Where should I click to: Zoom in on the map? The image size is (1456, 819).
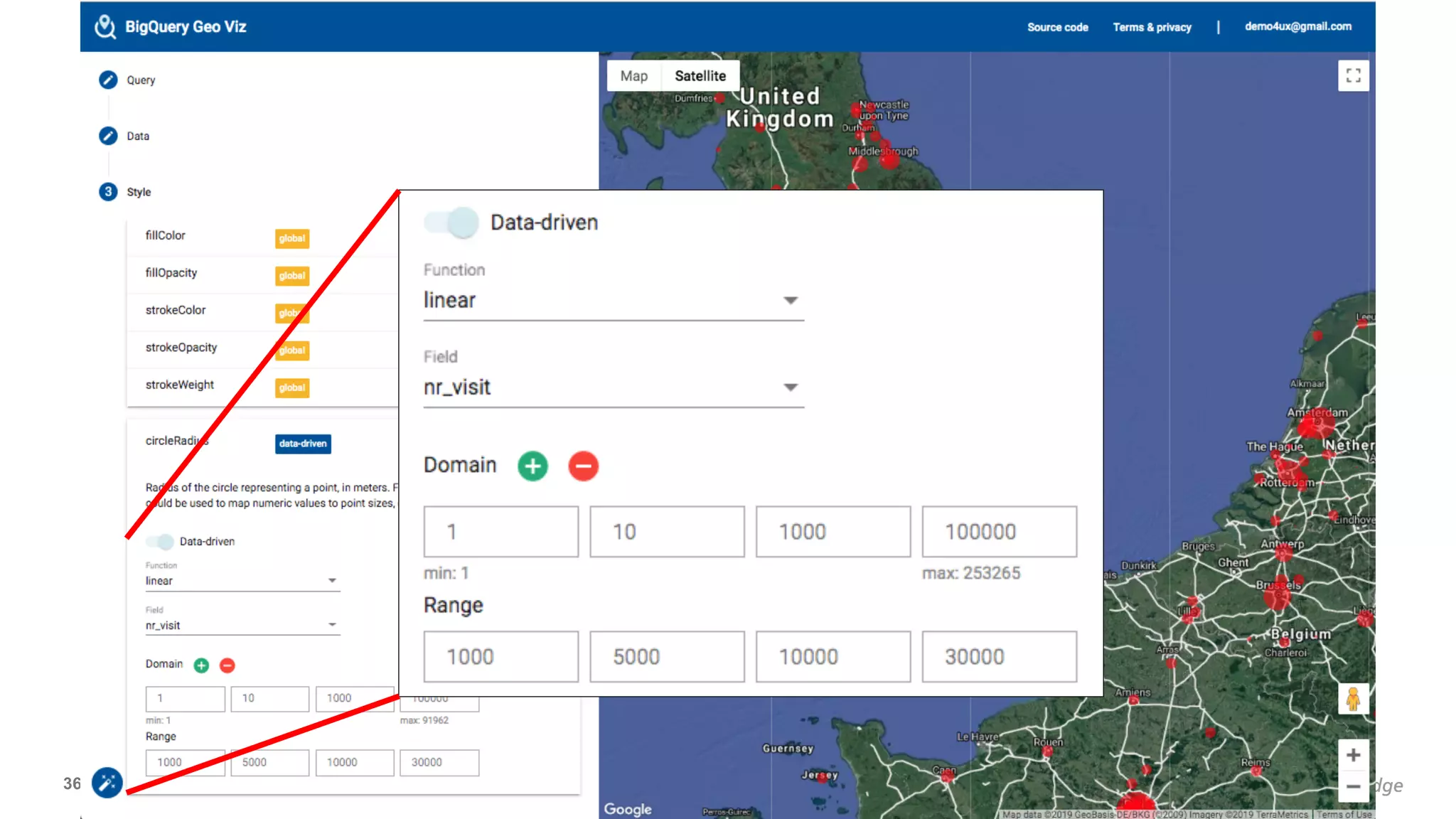coord(1353,755)
